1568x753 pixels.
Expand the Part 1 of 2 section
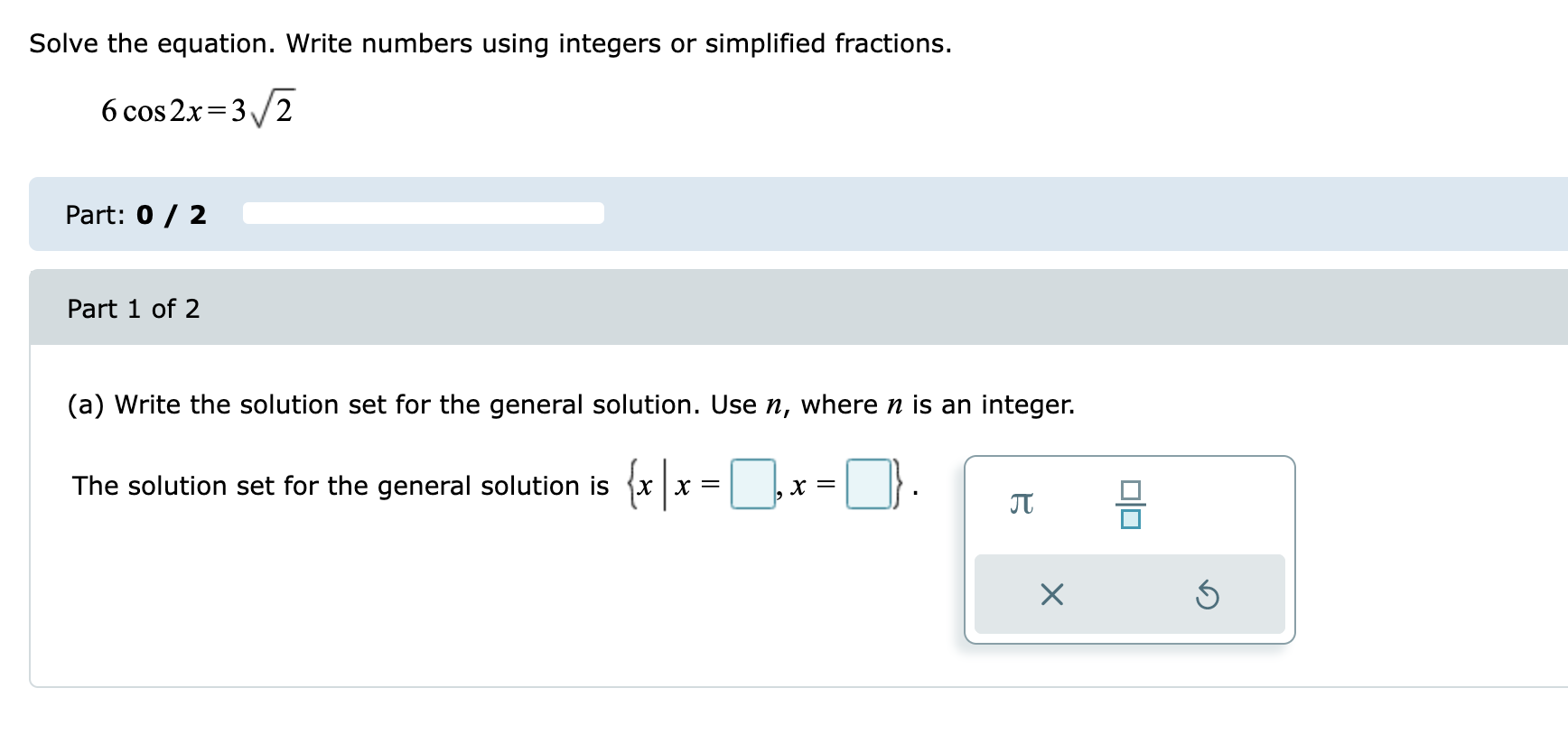(x=134, y=308)
